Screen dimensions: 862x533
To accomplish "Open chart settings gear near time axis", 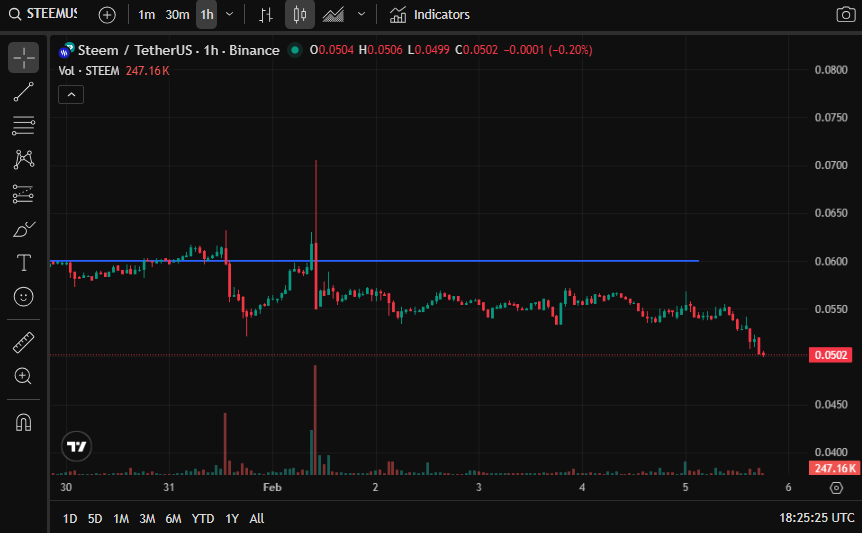I will pos(836,487).
